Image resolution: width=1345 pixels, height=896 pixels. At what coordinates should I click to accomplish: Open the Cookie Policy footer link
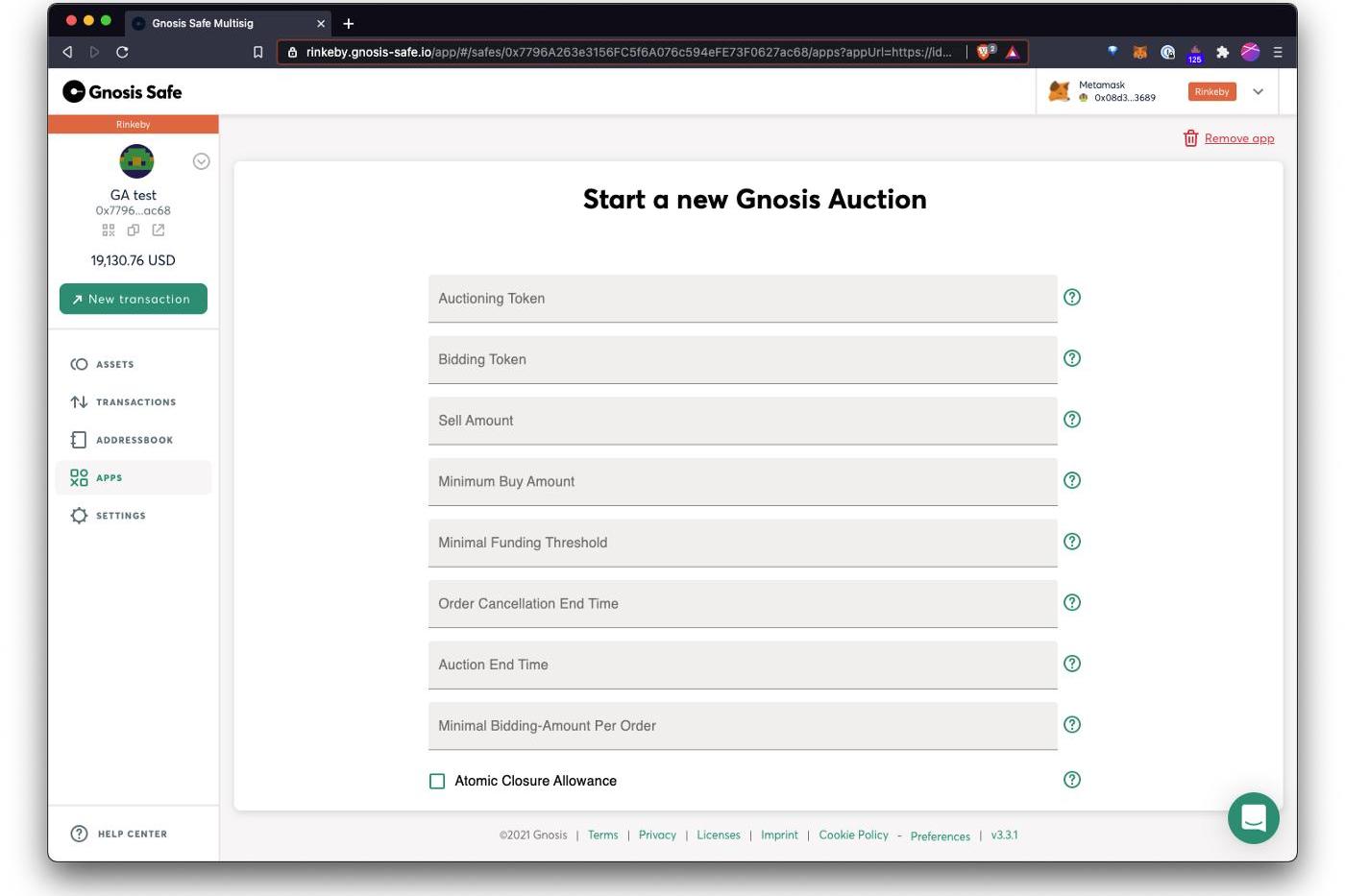pos(853,835)
